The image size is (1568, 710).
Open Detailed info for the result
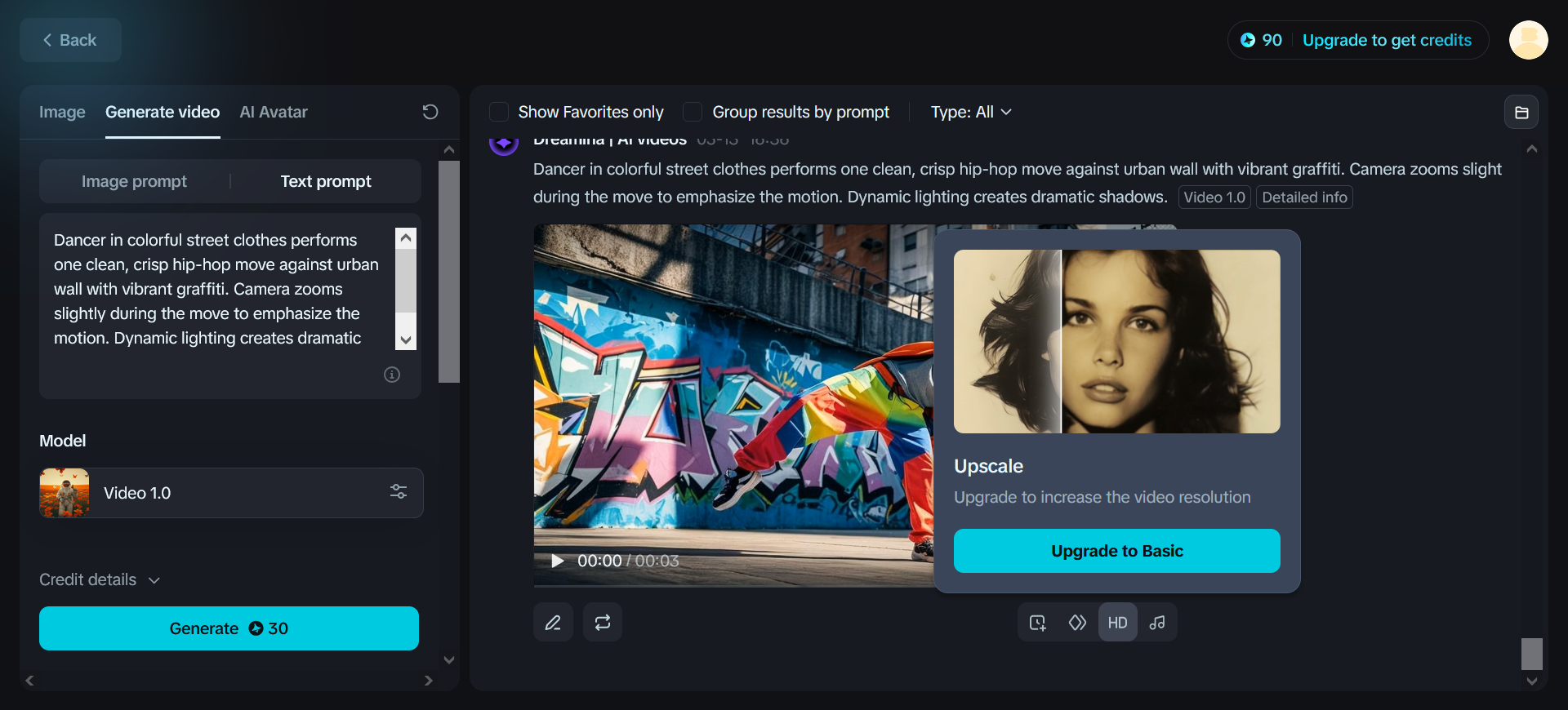click(x=1304, y=197)
